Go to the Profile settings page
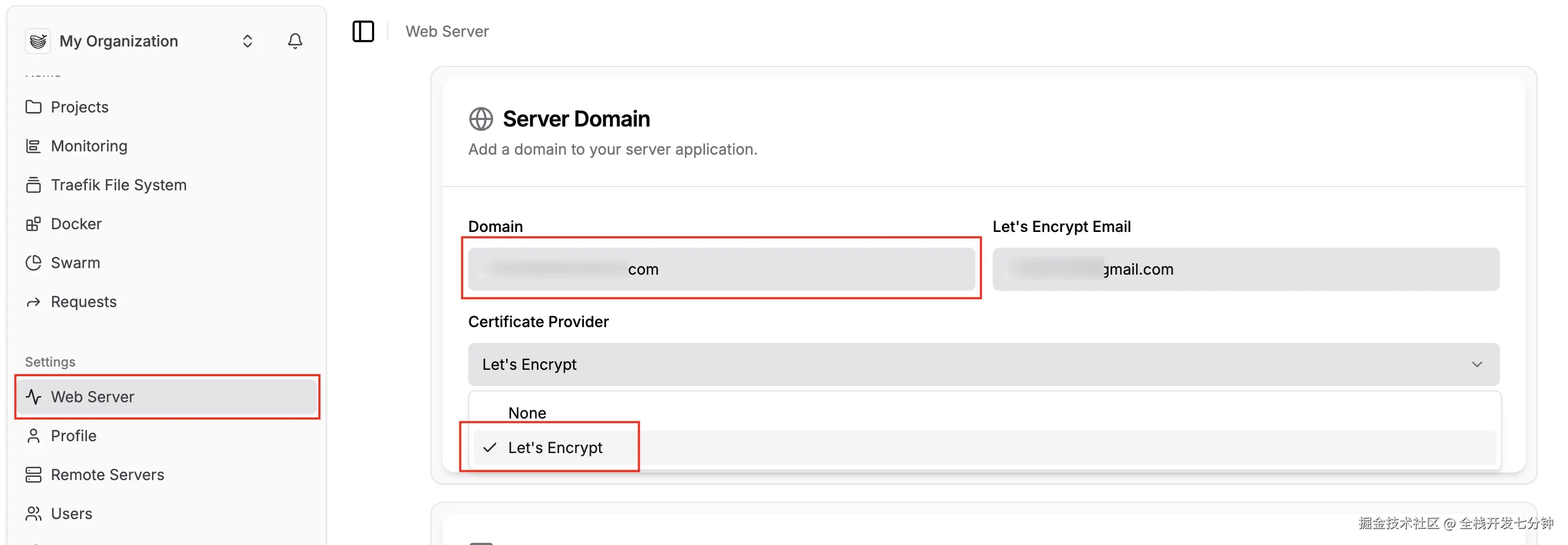The width and height of the screenshot is (1568, 545). (x=74, y=436)
